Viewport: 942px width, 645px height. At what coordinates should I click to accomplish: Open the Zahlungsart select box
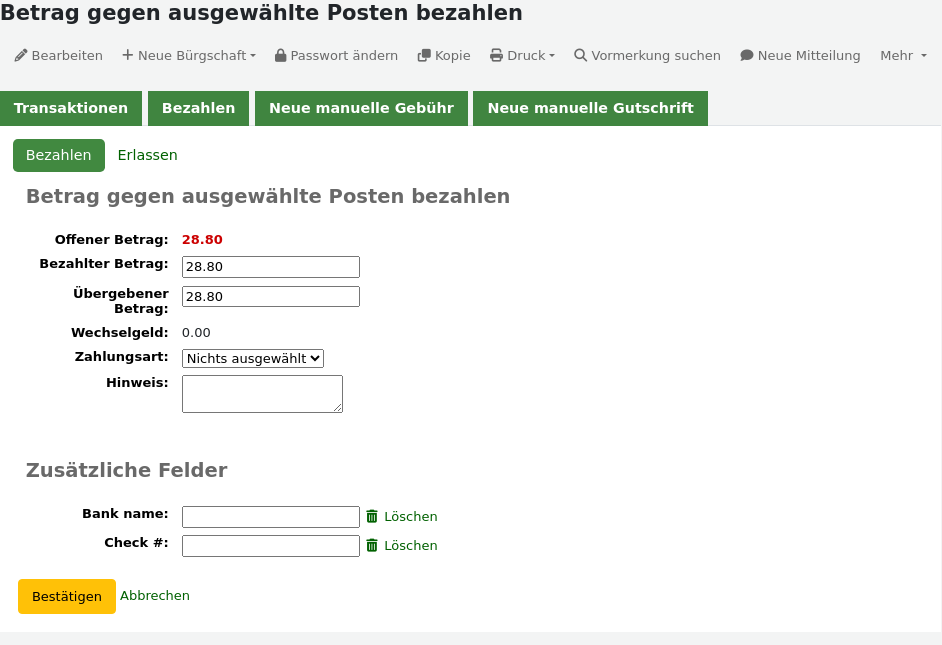253,359
